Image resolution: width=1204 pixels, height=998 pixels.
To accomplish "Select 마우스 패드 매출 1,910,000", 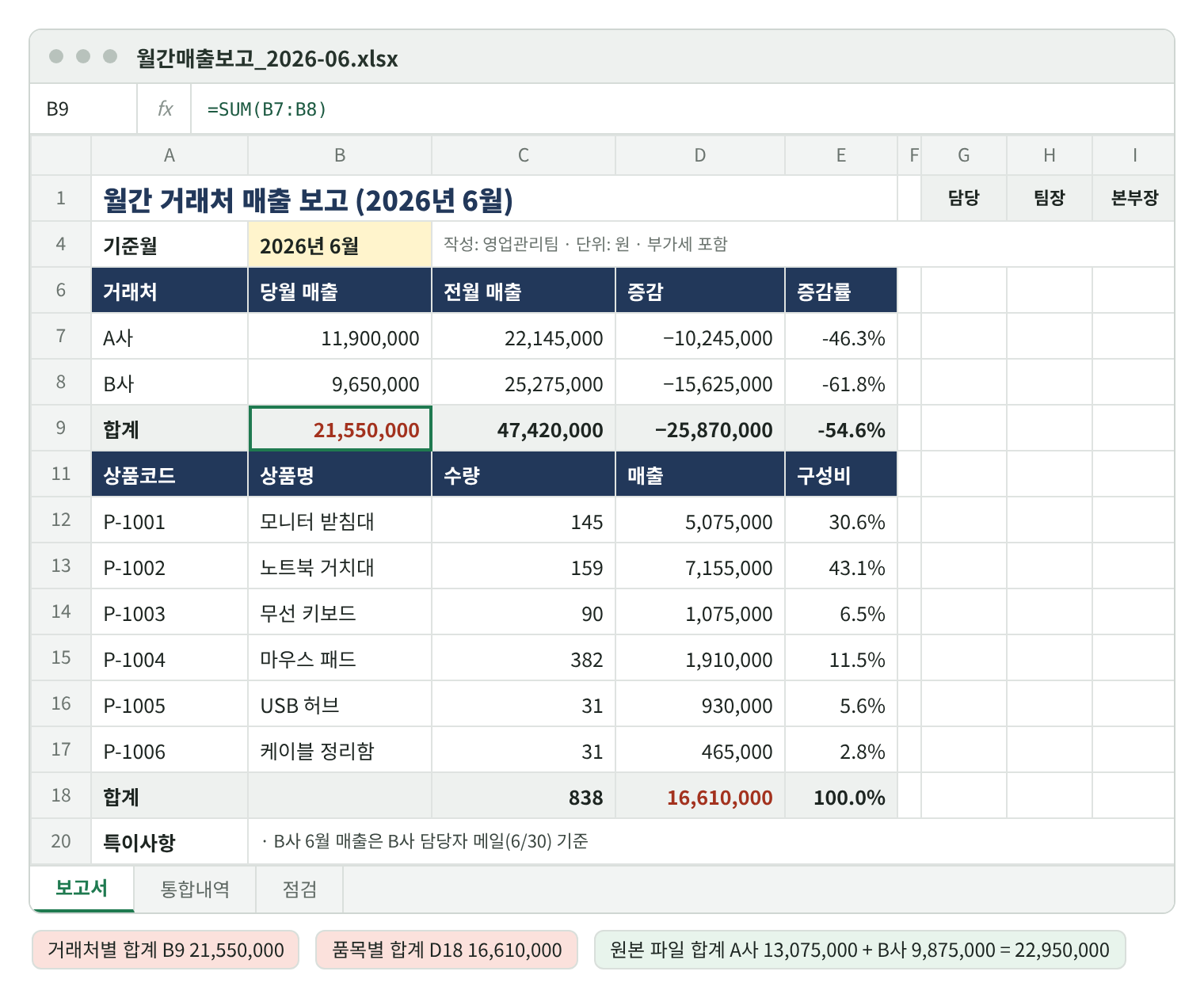I will point(700,658).
